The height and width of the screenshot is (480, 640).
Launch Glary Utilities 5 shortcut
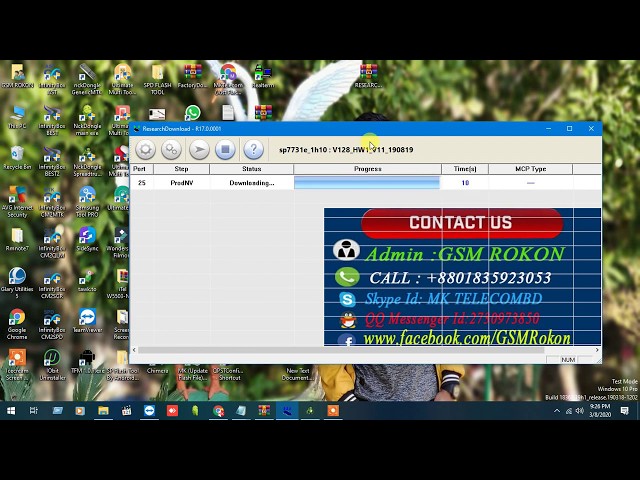point(17,283)
